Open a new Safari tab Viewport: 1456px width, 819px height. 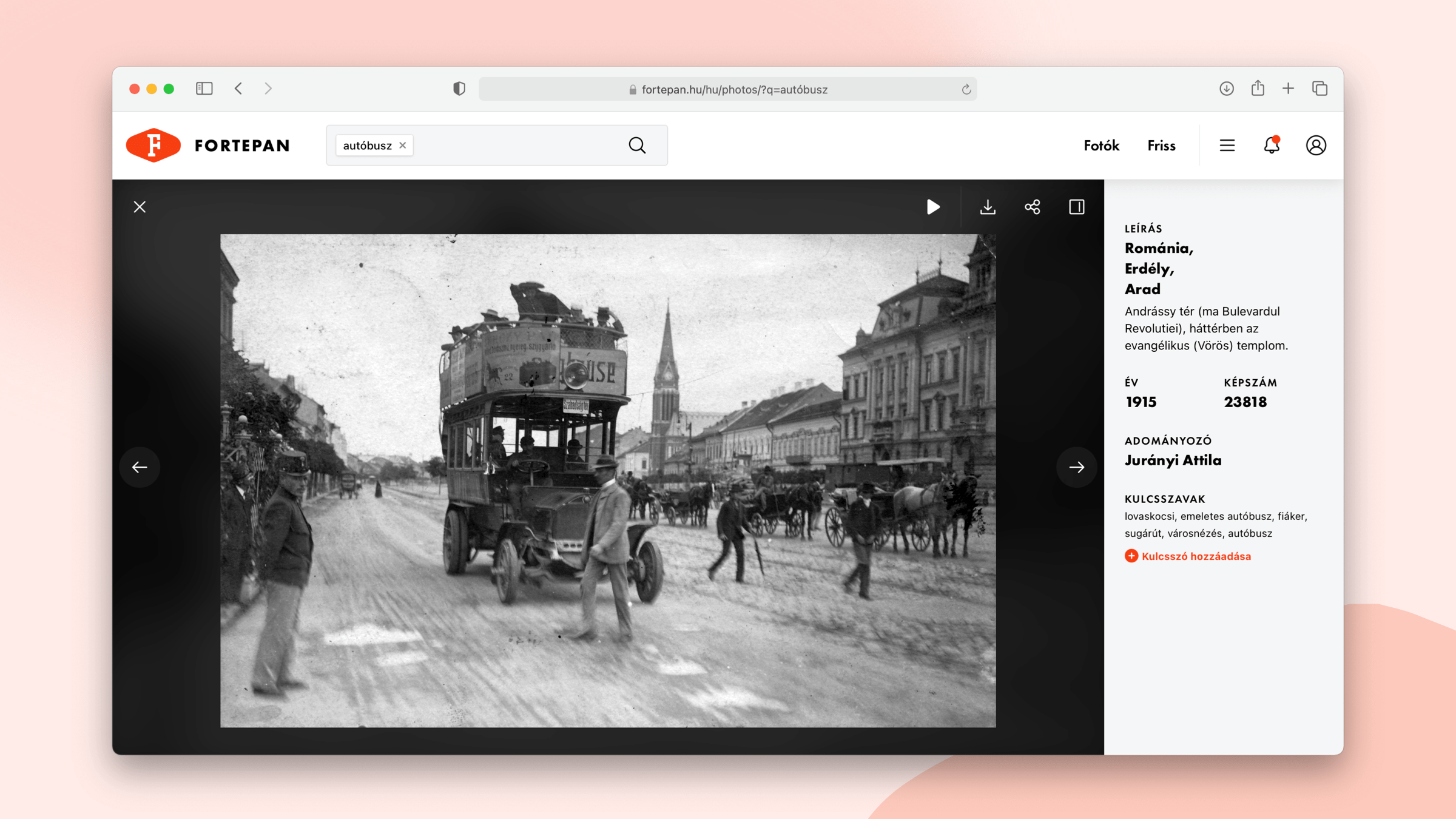pos(1288,89)
